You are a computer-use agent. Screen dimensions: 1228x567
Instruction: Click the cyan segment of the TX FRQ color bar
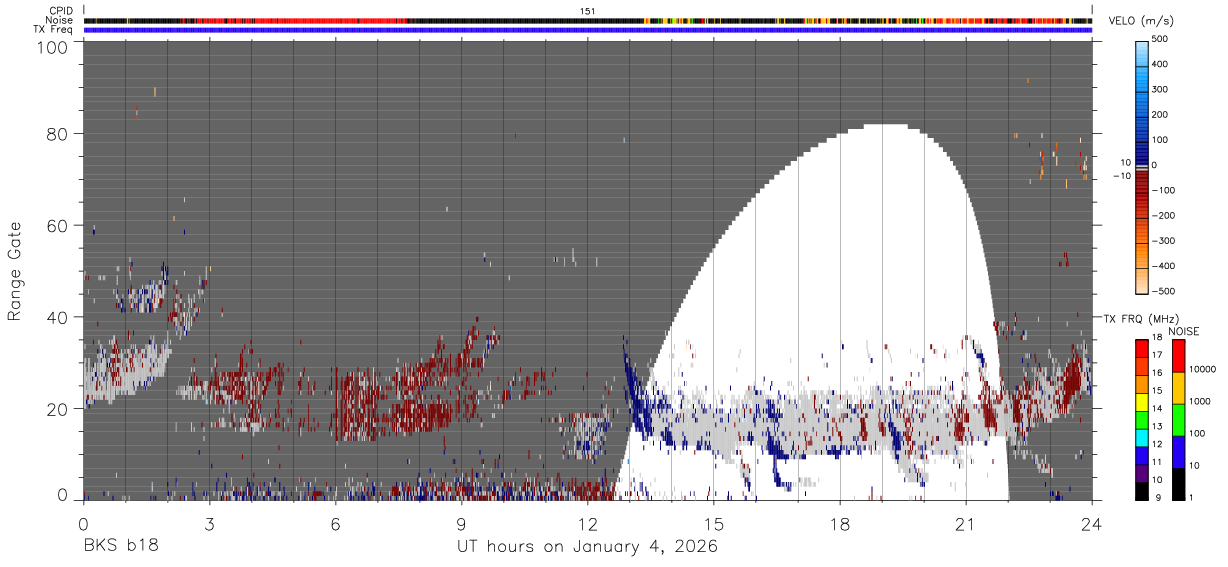1142,437
